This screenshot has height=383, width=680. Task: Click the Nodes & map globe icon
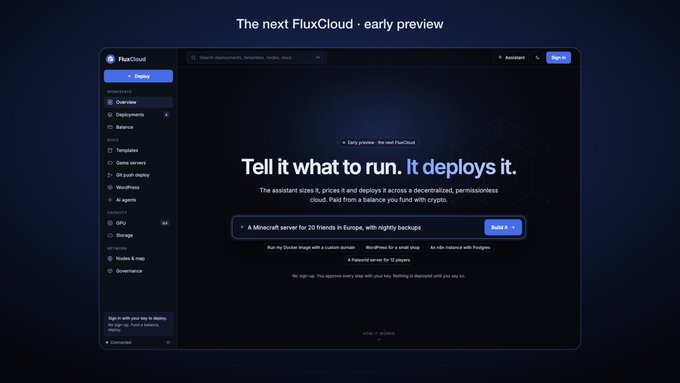point(110,259)
